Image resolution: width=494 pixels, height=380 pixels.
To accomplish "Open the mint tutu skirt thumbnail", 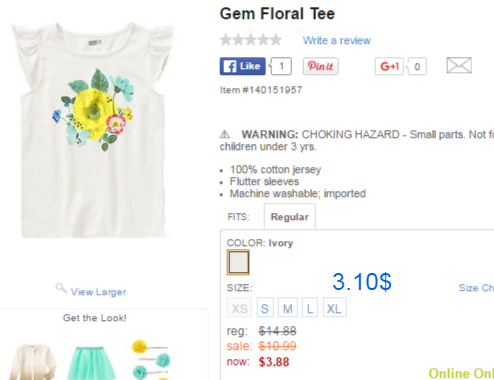I will tap(91, 363).
